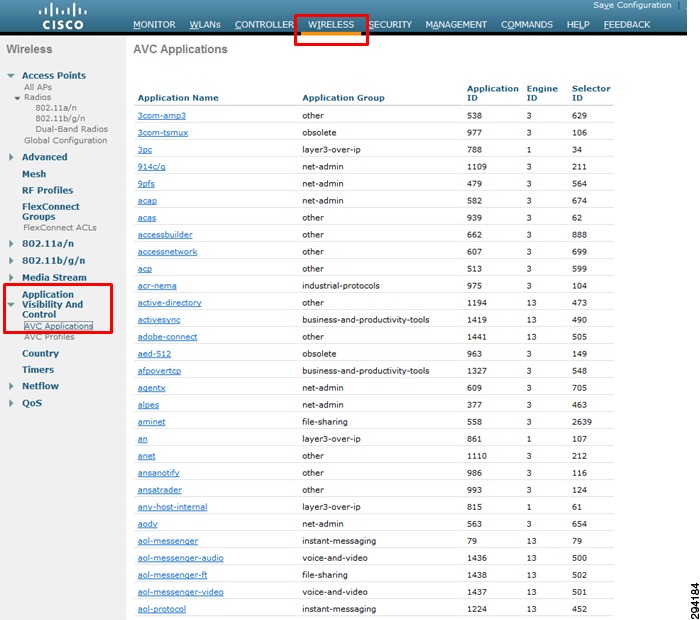Open the 3pc application link
This screenshot has height=620, width=700.
pos(145,150)
